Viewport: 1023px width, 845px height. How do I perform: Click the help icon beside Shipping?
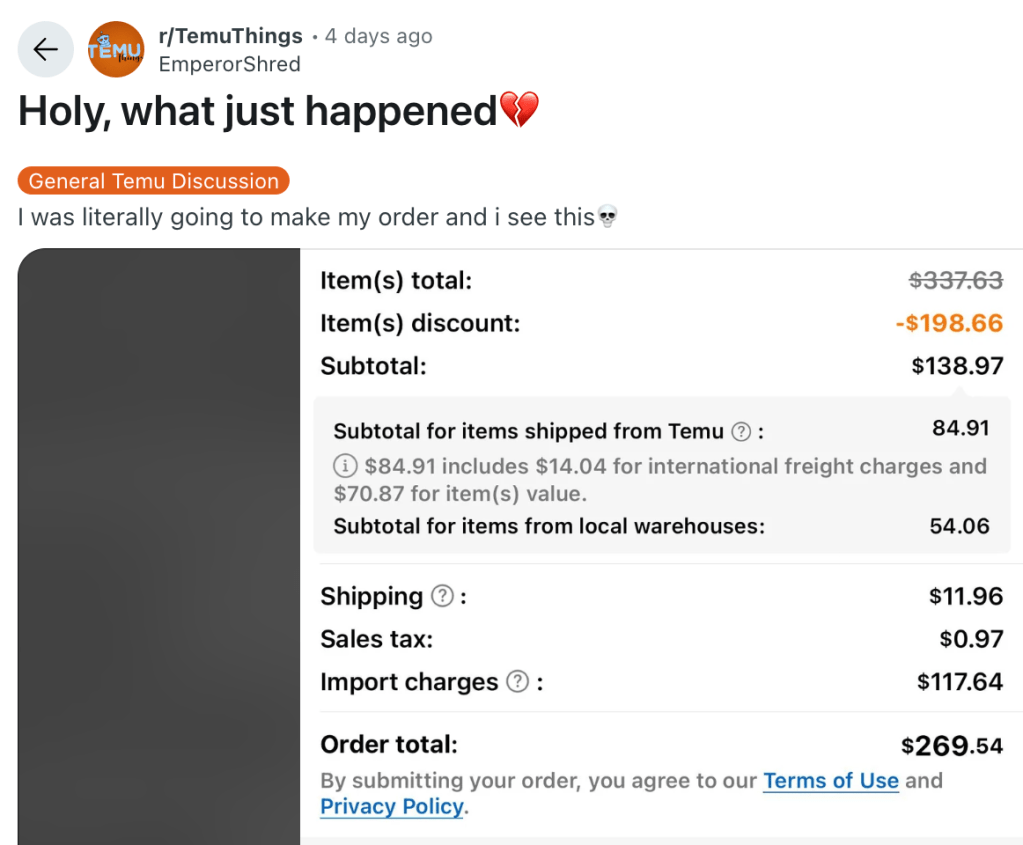(442, 596)
